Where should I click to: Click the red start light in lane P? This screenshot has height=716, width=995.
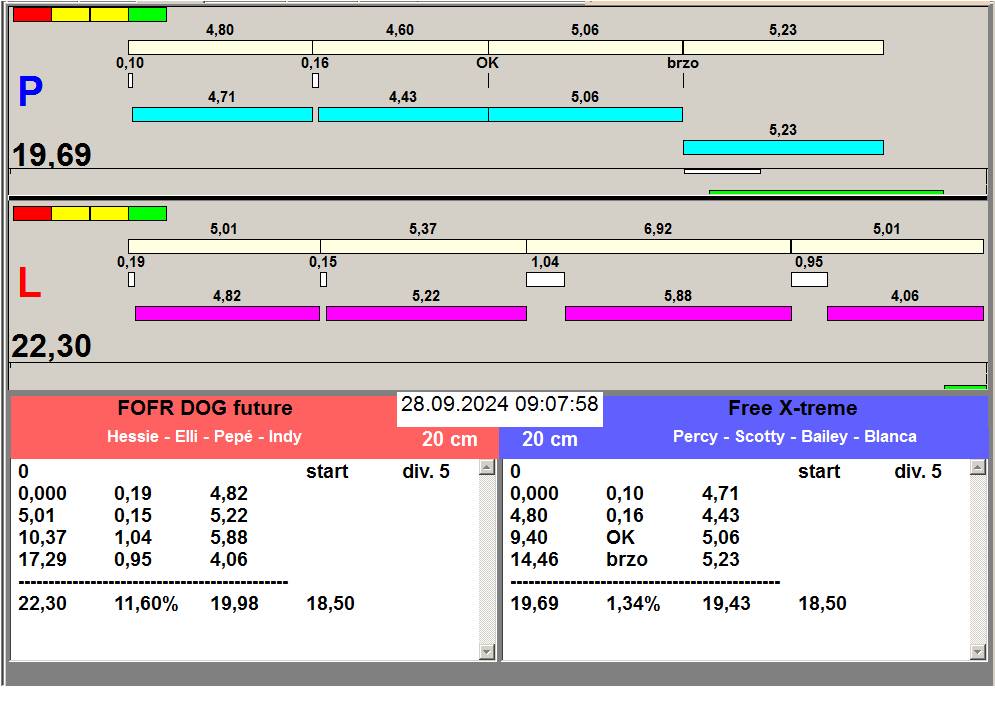pos(32,15)
